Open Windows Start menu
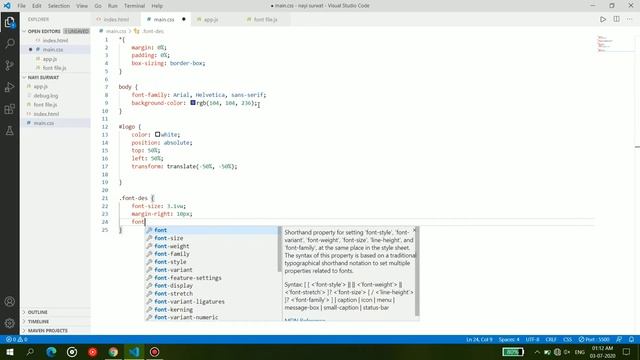640x360 pixels. pyautogui.click(x=10, y=352)
